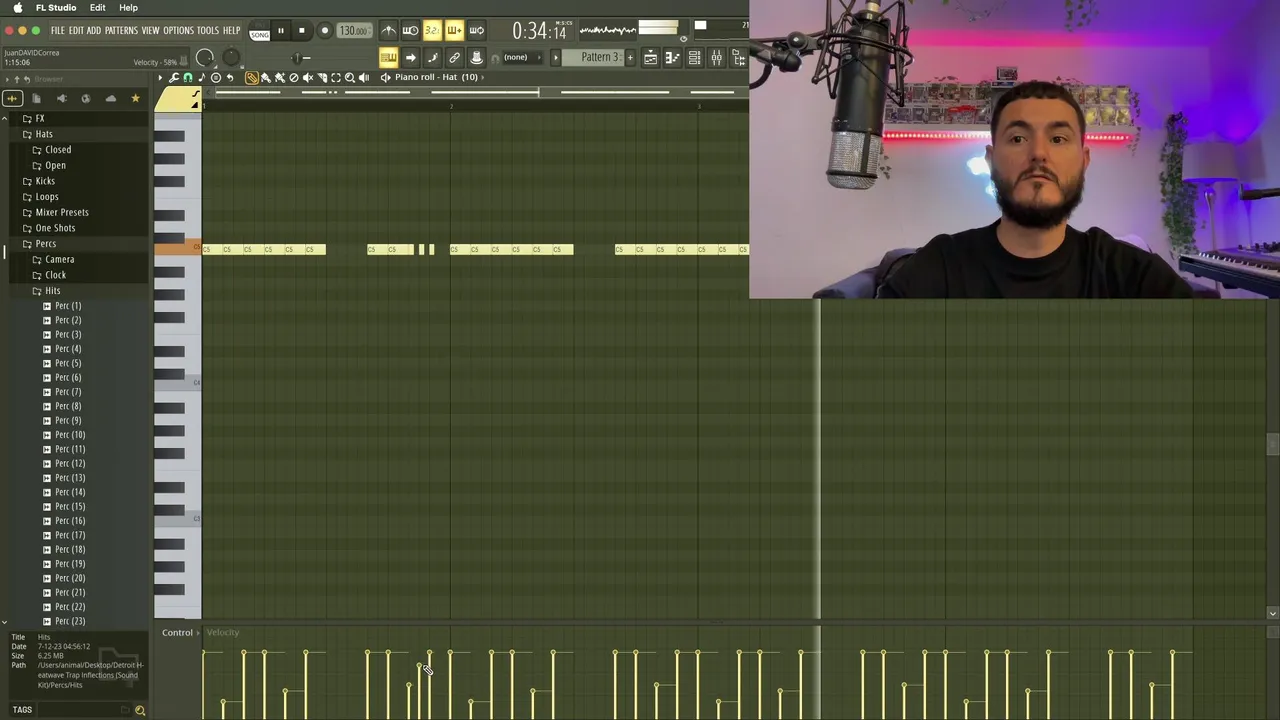Open the macOS Apple menu
1280x720 pixels.
(17, 8)
